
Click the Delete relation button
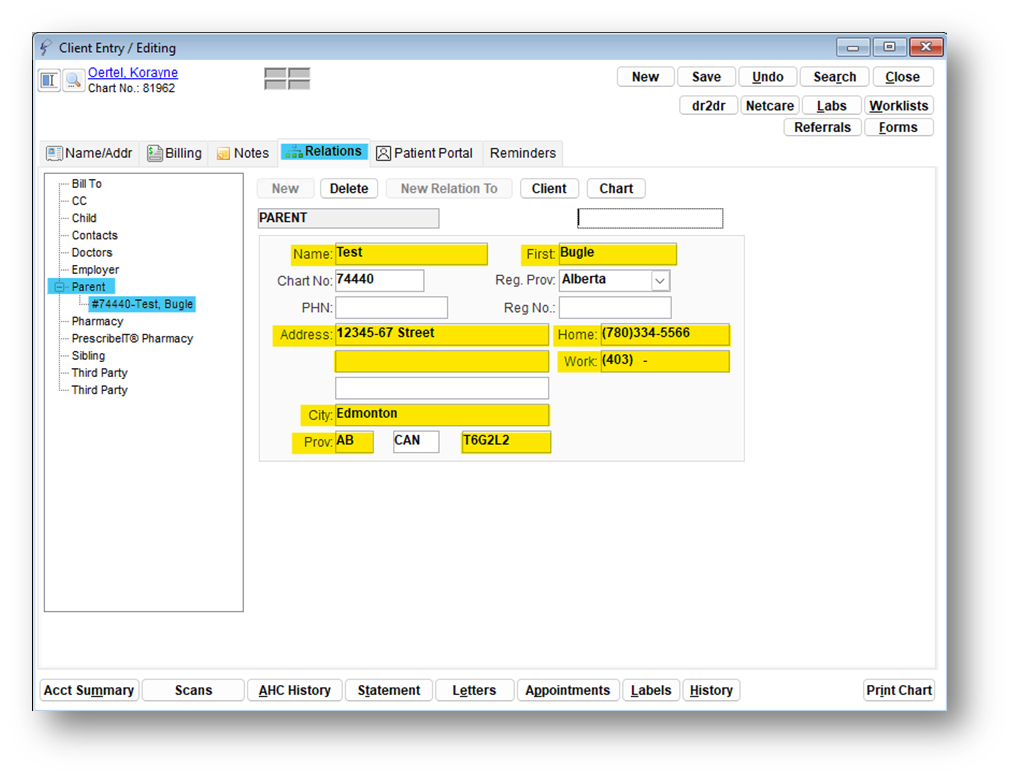[349, 188]
